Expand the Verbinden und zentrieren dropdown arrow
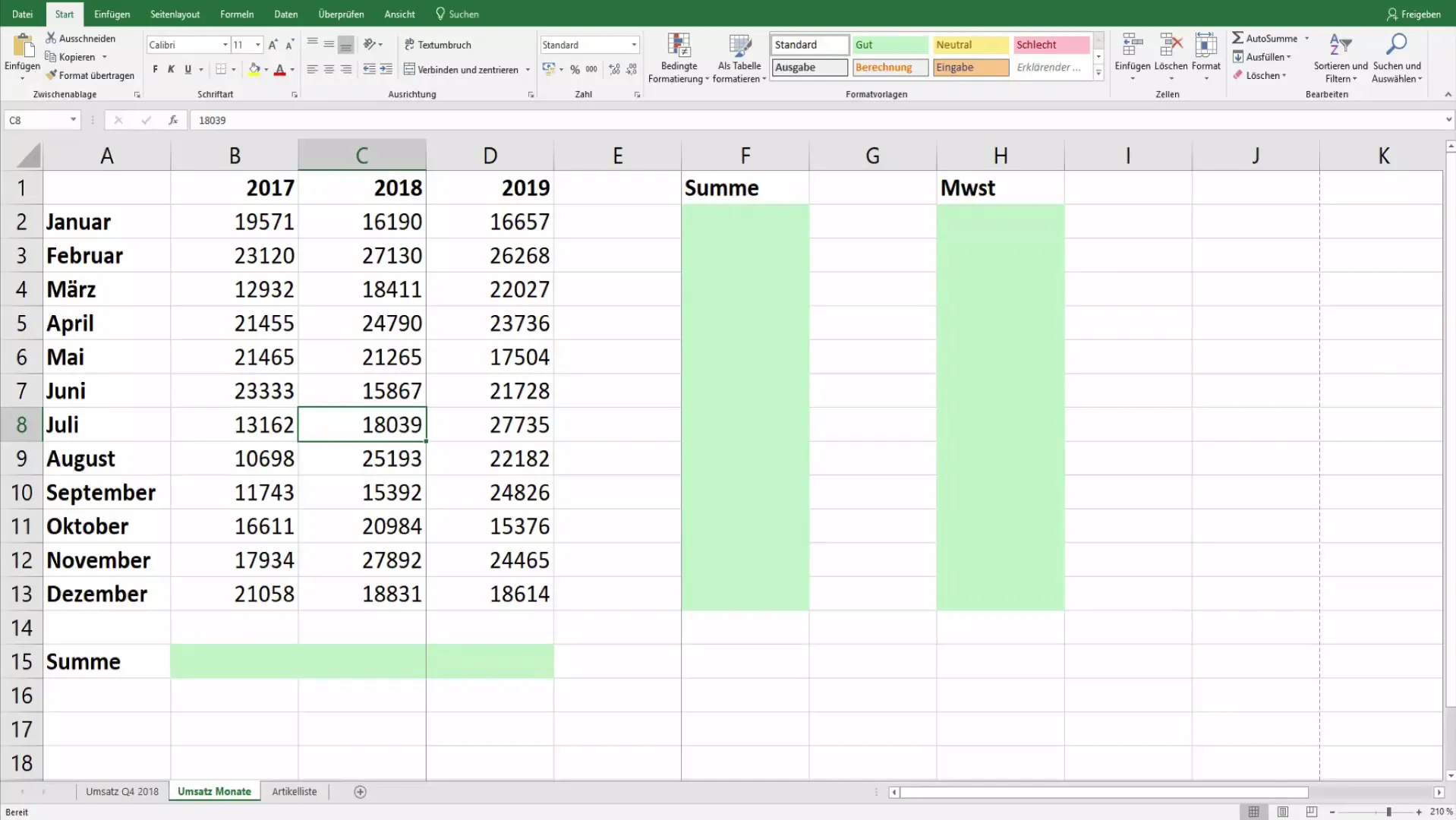 click(528, 70)
